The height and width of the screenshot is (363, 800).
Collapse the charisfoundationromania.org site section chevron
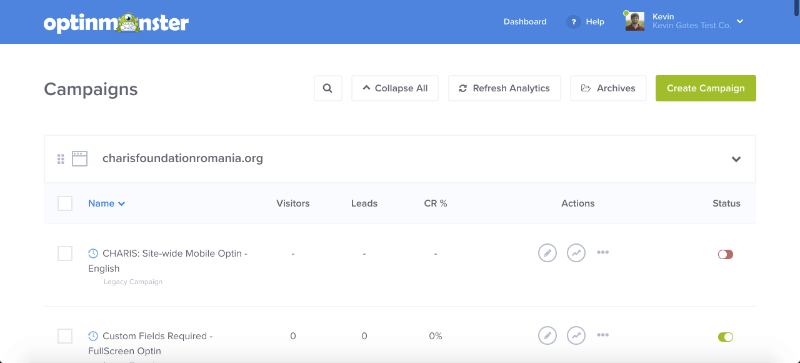click(736, 159)
